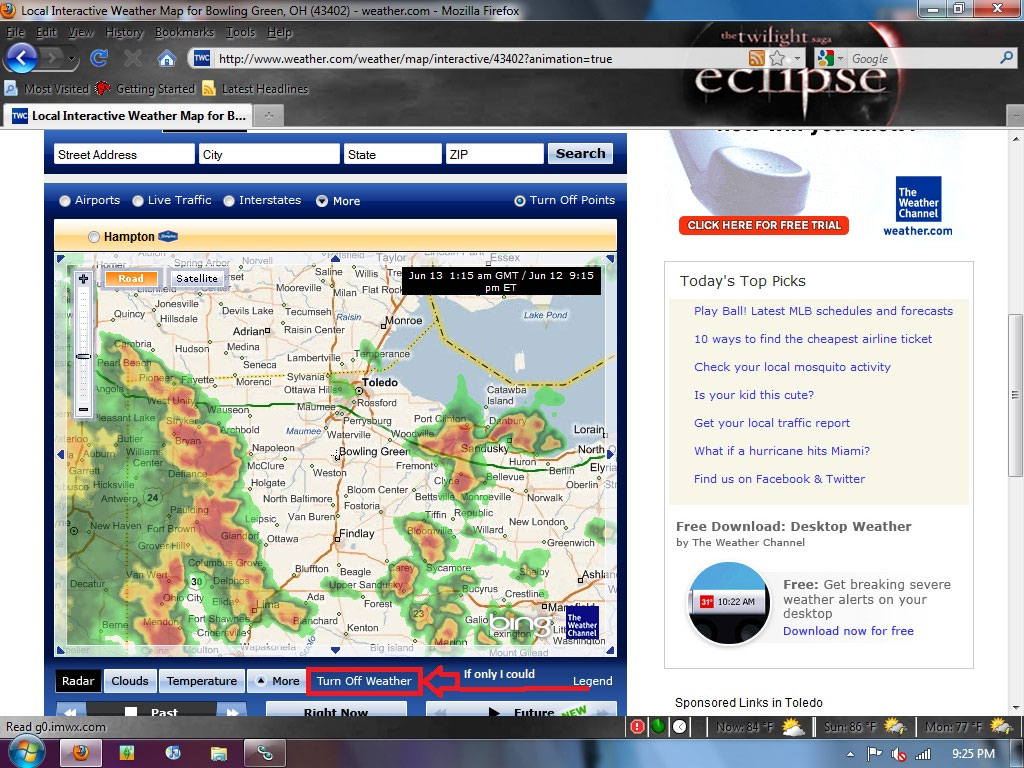Open the Edit menu
The width and height of the screenshot is (1024, 768).
click(46, 32)
